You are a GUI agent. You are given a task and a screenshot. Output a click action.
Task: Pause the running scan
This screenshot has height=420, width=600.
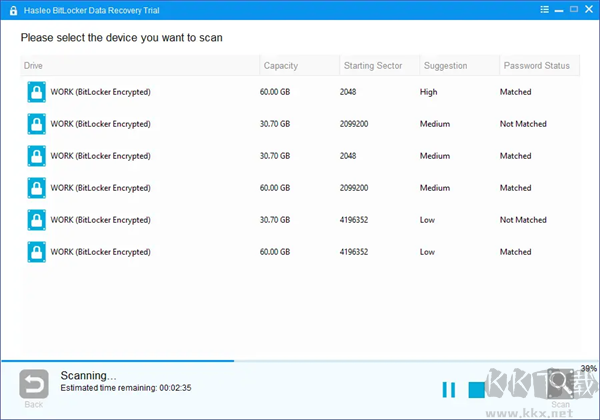coord(449,390)
